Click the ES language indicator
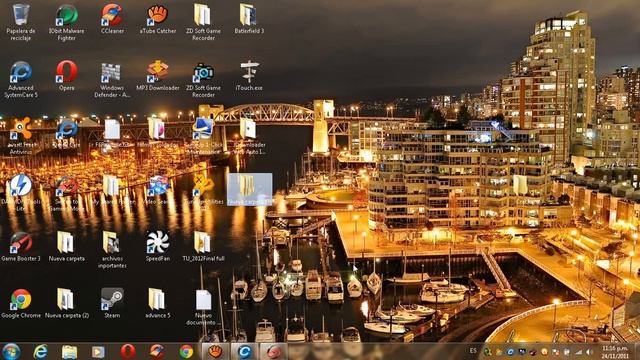 [x=473, y=351]
